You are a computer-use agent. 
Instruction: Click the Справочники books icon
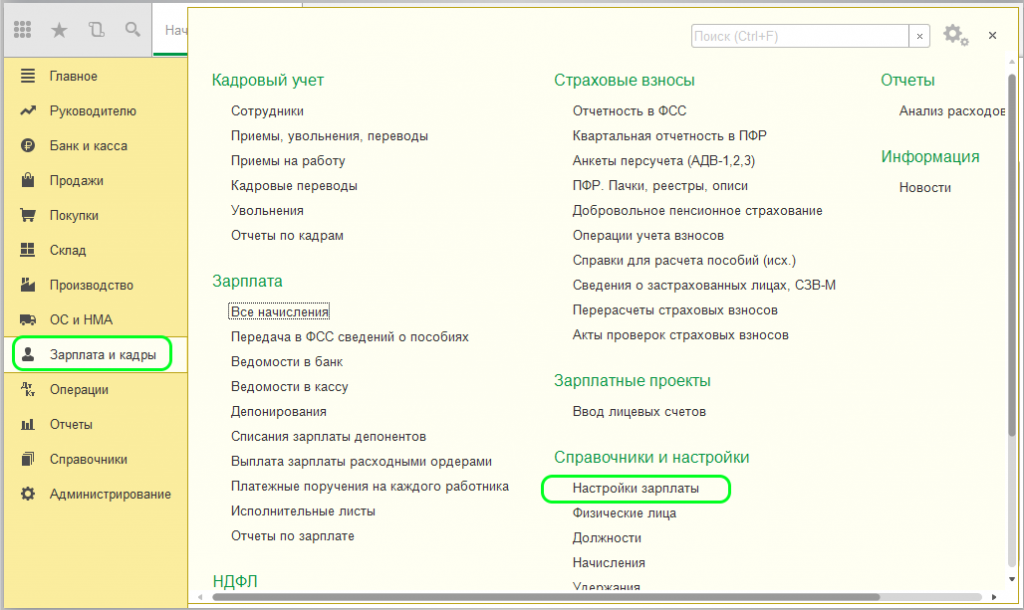(x=27, y=459)
